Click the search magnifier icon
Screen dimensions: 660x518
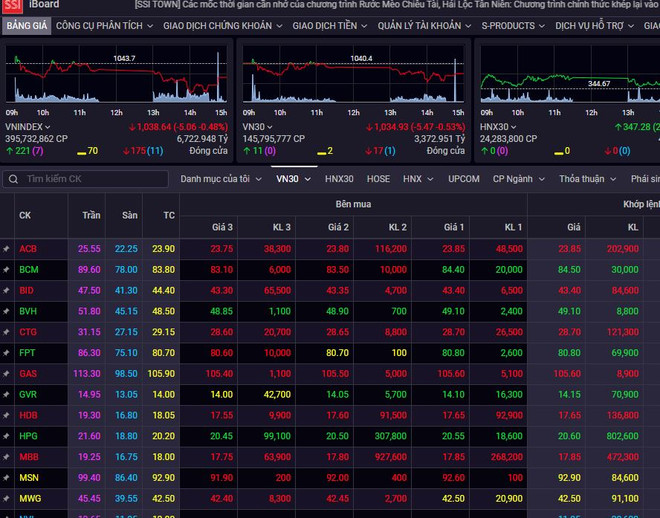tap(13, 179)
